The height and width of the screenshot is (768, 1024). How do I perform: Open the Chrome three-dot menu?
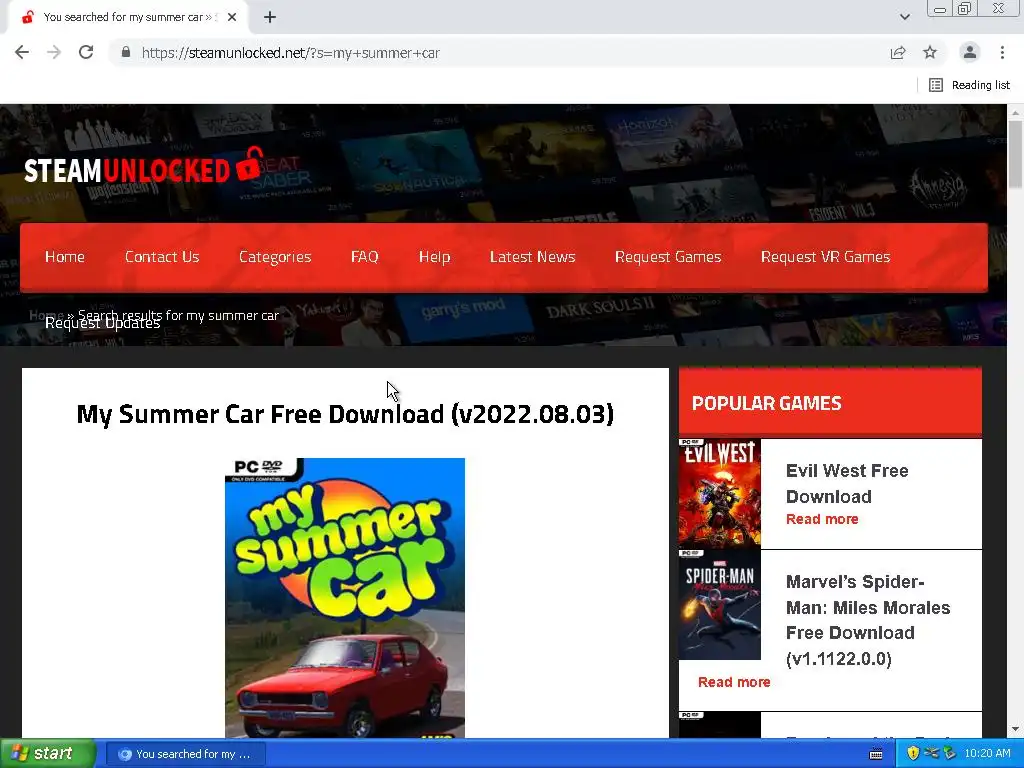tap(1002, 52)
